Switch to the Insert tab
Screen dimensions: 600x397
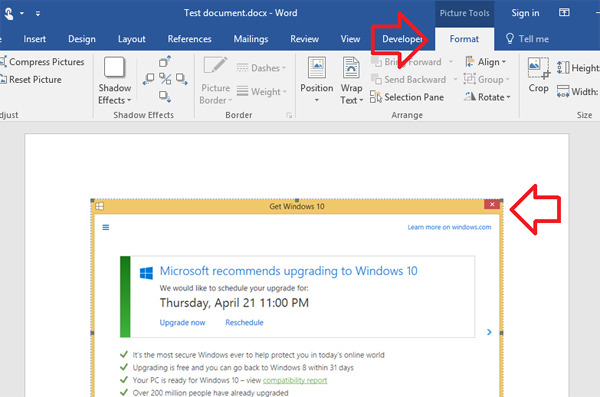point(34,39)
